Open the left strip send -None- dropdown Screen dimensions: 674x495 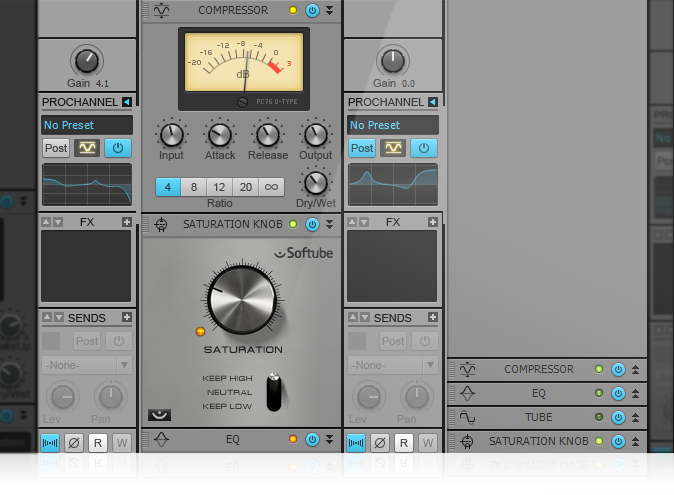87,365
